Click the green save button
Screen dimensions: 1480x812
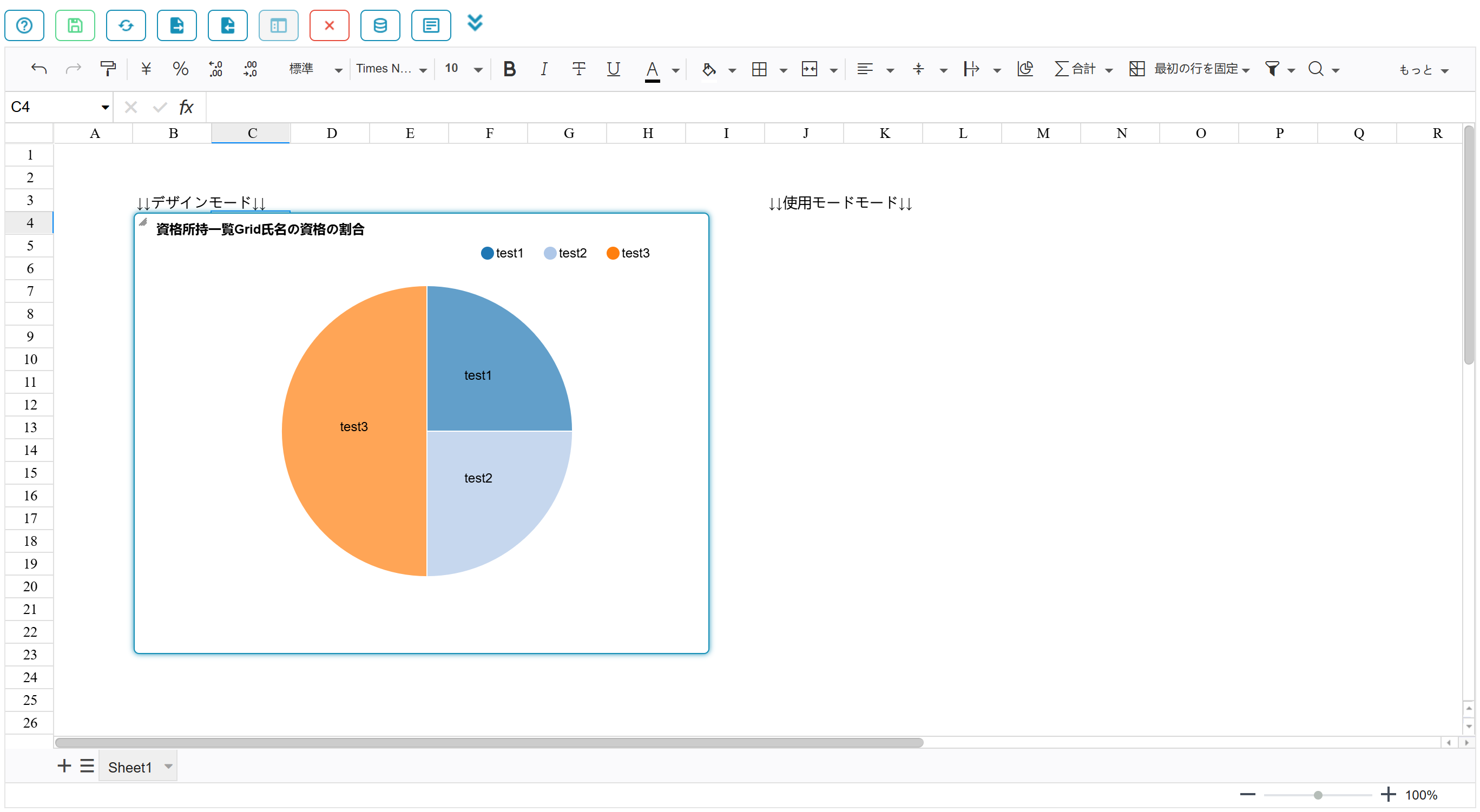tap(75, 25)
